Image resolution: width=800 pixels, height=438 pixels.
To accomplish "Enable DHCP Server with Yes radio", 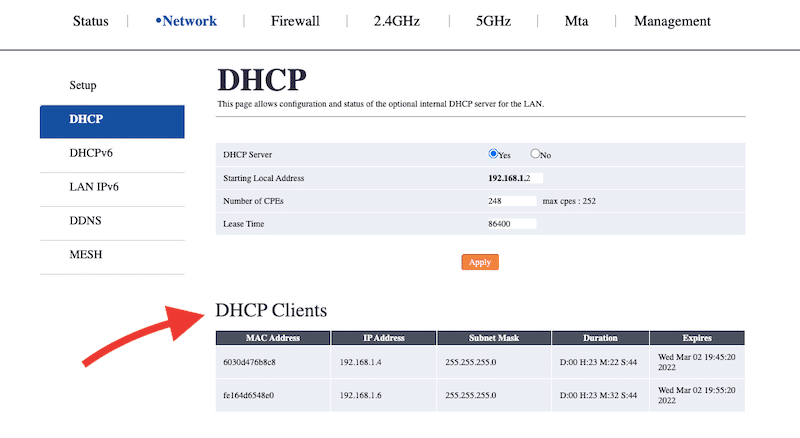I will pyautogui.click(x=493, y=154).
